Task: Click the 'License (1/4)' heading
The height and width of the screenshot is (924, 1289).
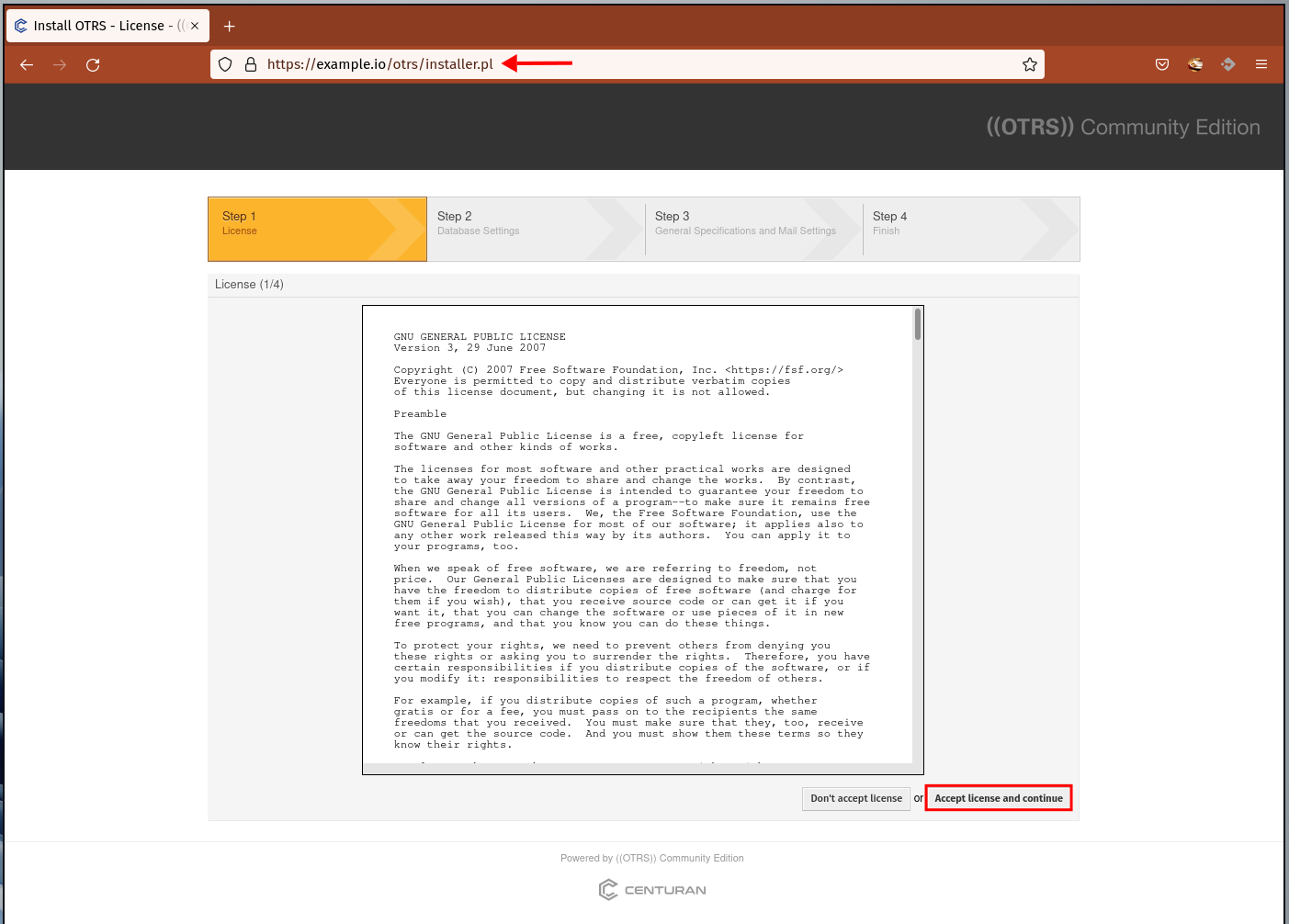Action: click(249, 284)
